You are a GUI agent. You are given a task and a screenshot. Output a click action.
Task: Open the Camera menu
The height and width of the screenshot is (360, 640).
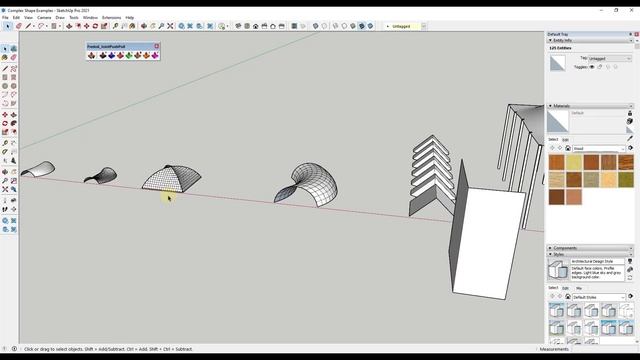pos(44,18)
